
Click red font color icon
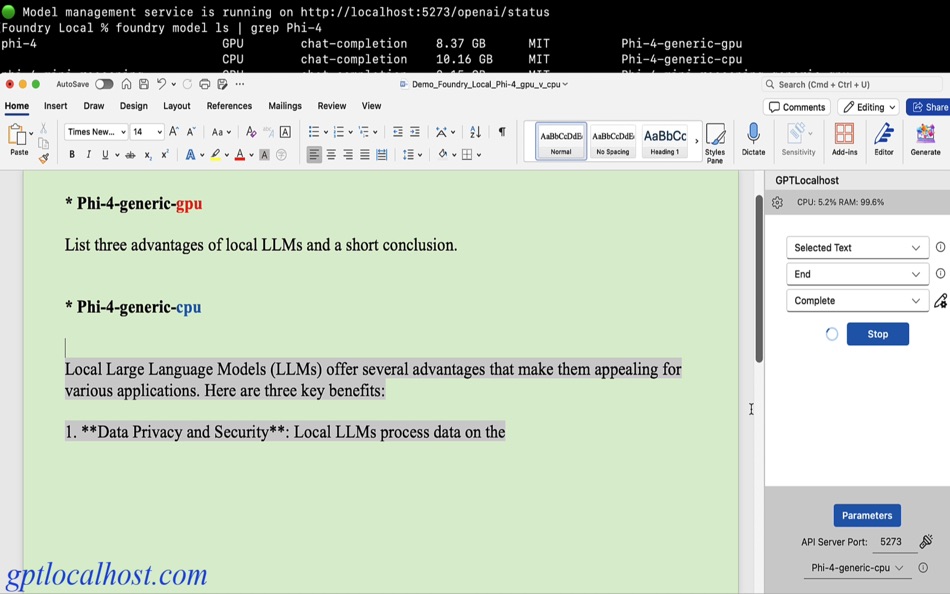240,155
